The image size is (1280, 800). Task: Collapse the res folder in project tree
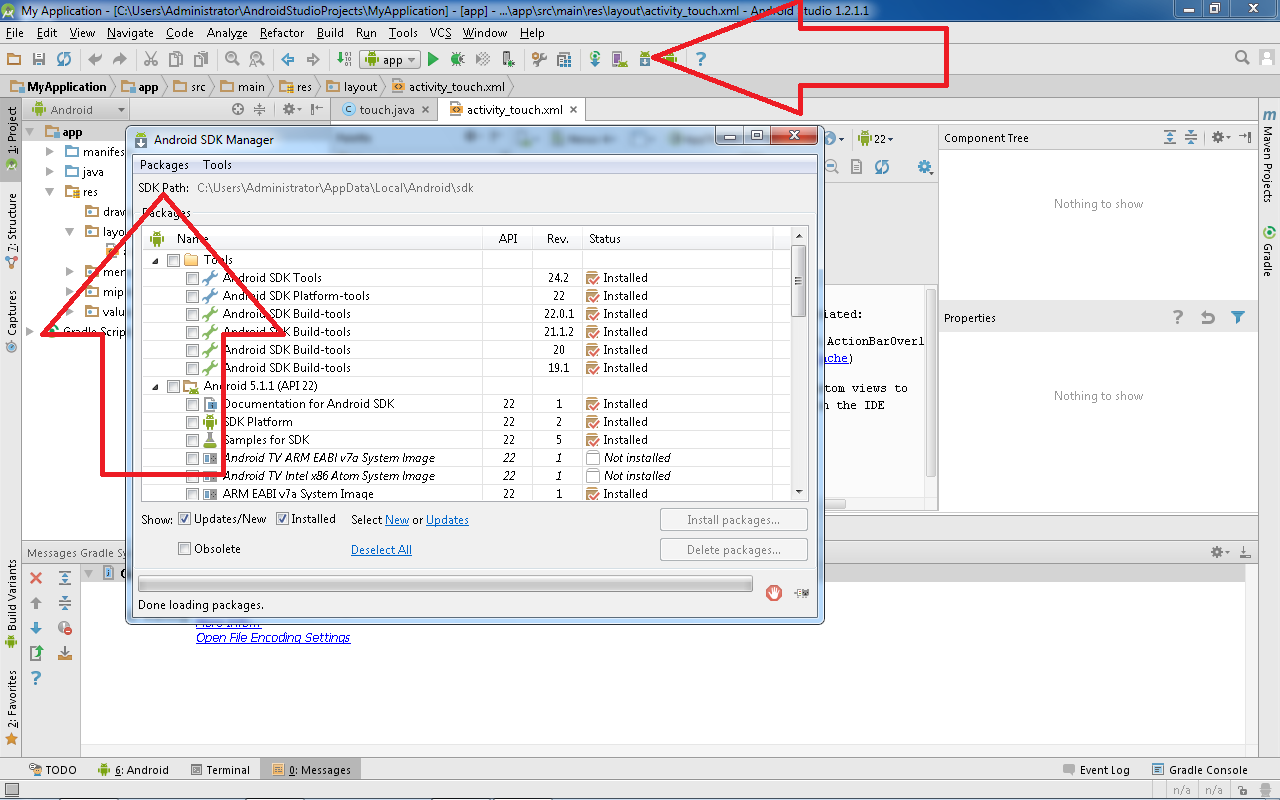[50, 192]
